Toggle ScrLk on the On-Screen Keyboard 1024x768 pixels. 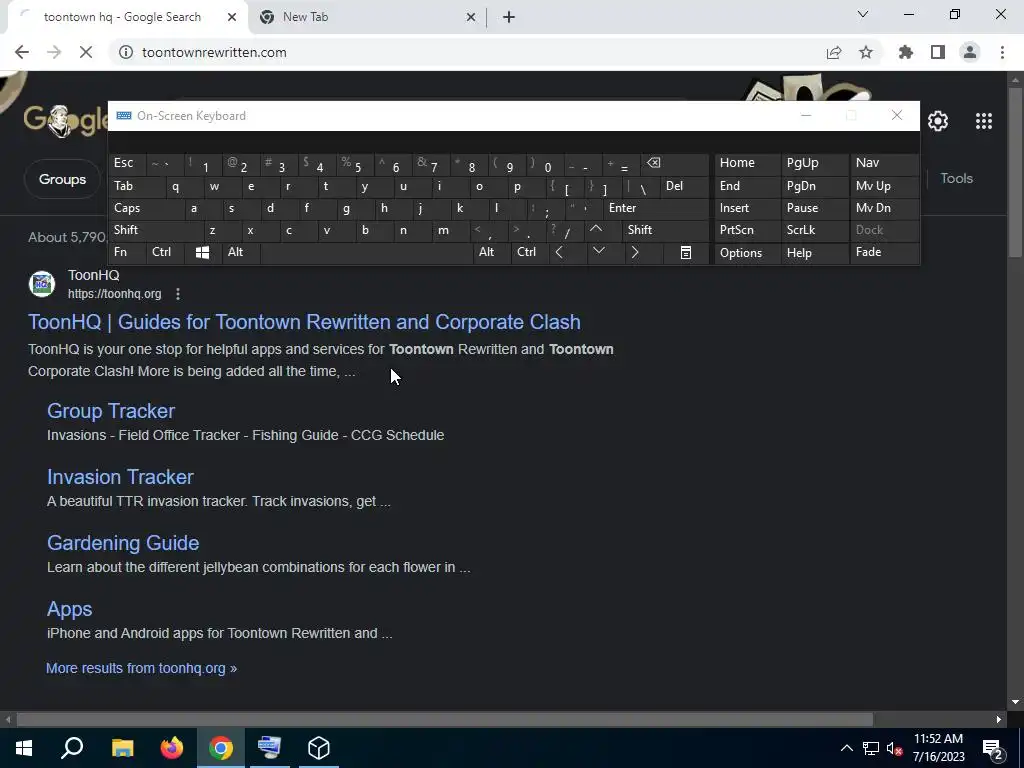(x=814, y=230)
